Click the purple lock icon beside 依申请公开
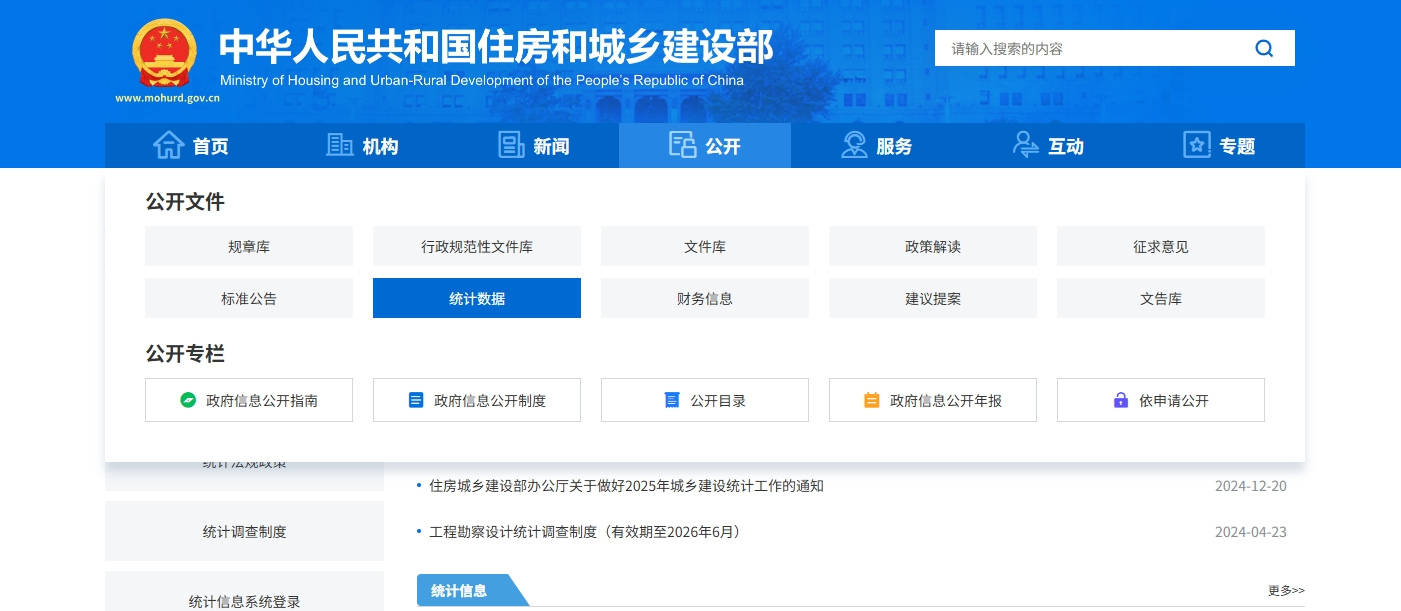The image size is (1401, 611). (1121, 400)
